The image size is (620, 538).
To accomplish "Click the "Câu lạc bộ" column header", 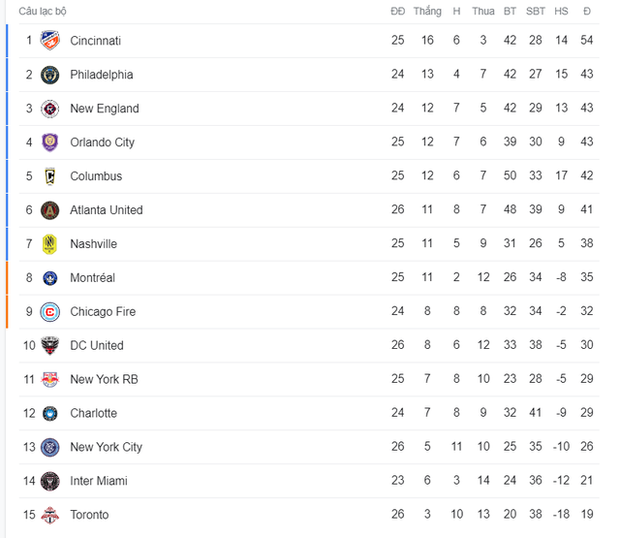I will [x=42, y=11].
